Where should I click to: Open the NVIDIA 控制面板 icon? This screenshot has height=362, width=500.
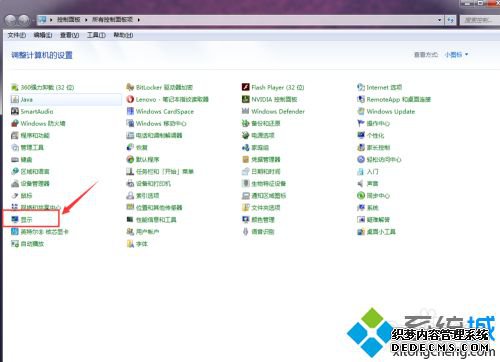(246, 99)
